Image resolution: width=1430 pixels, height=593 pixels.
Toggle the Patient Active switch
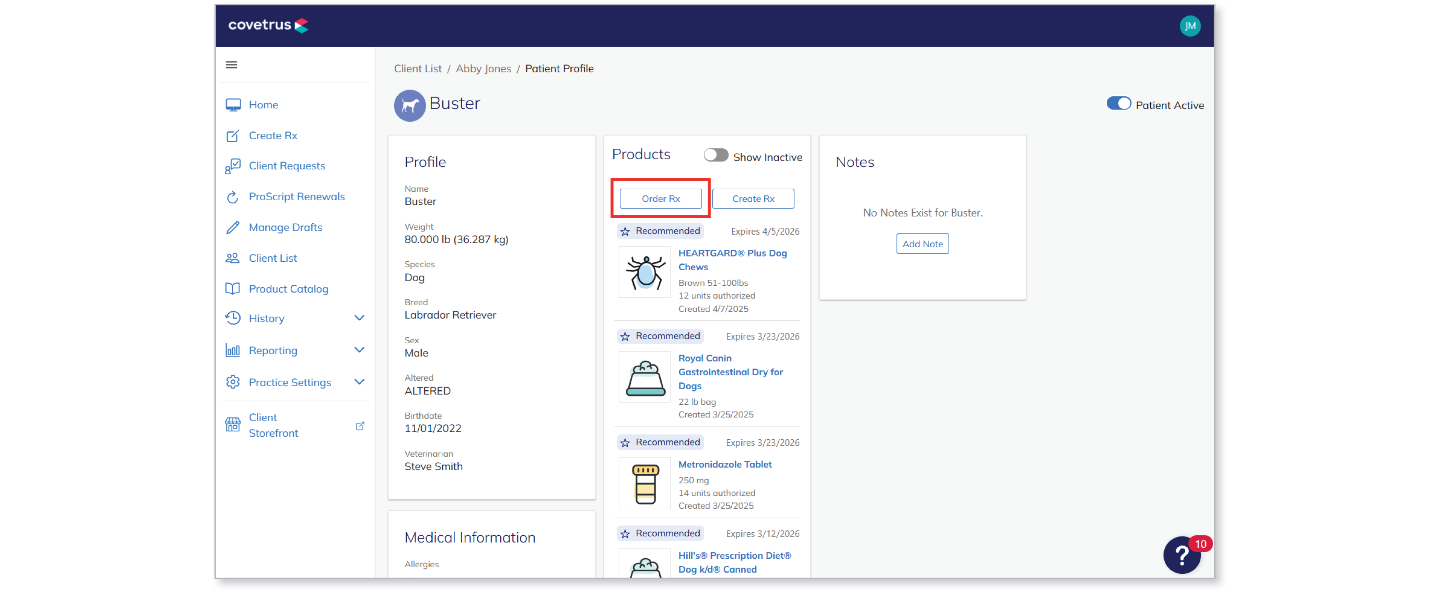coord(1119,104)
